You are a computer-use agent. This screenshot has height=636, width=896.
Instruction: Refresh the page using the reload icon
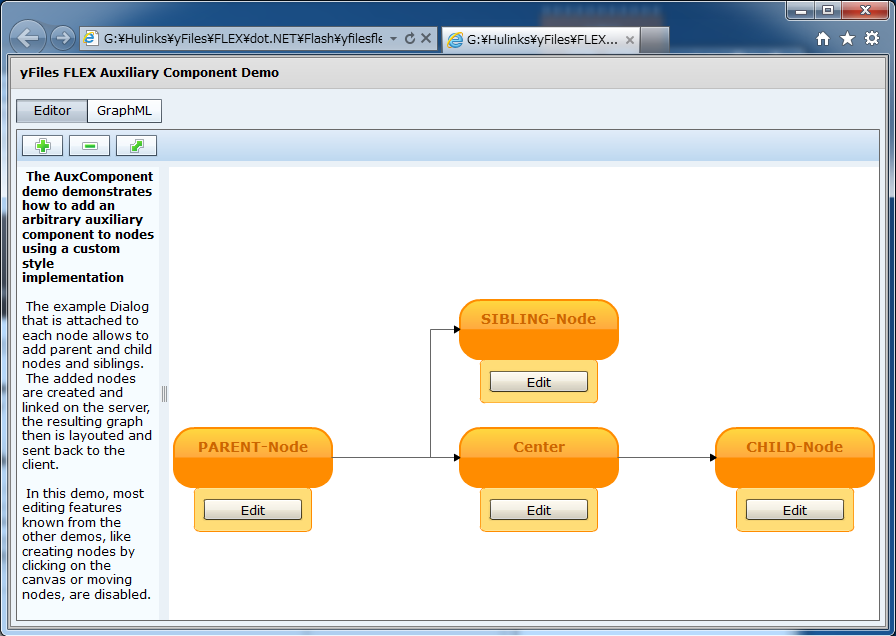coord(409,38)
